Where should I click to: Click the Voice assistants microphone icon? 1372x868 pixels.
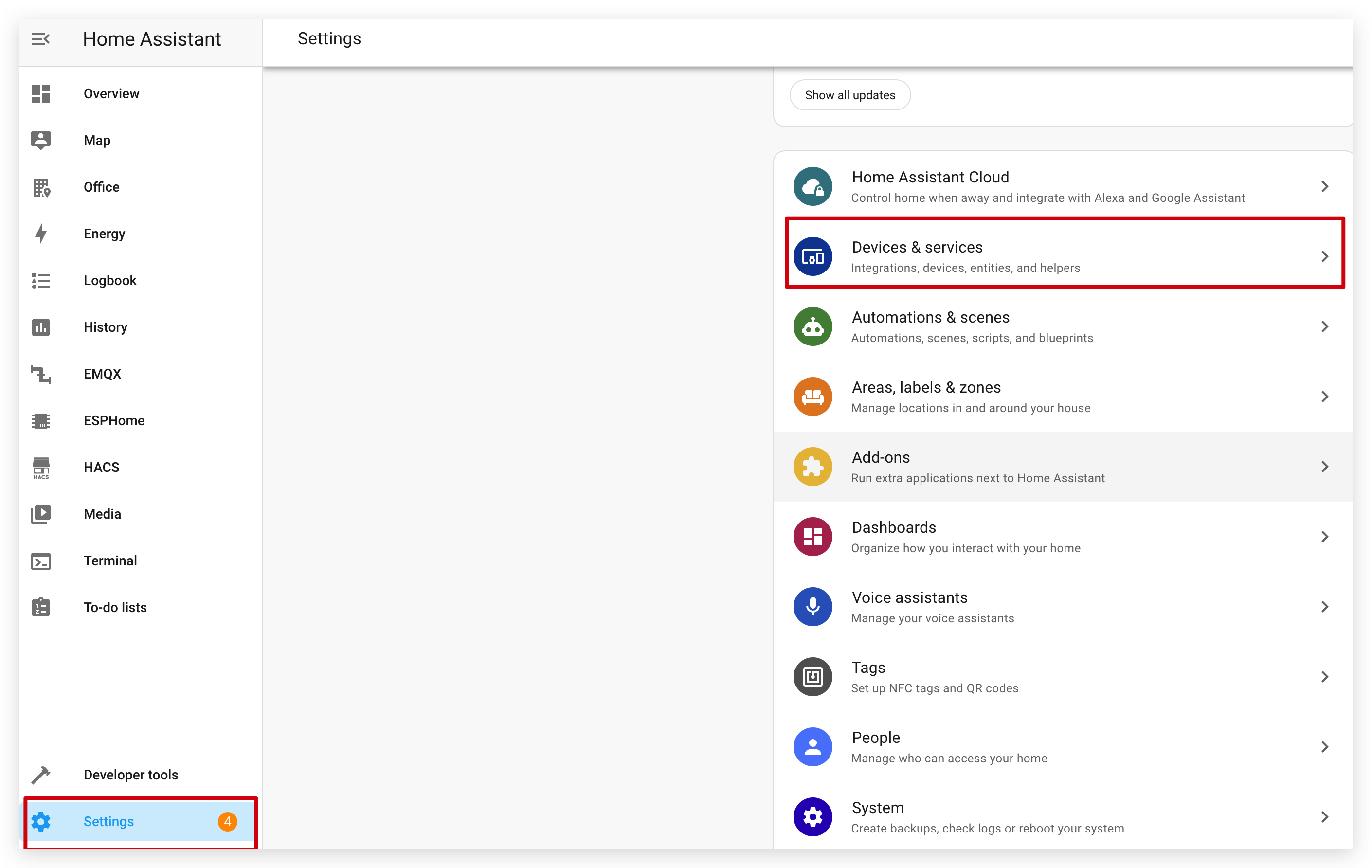coord(812,607)
